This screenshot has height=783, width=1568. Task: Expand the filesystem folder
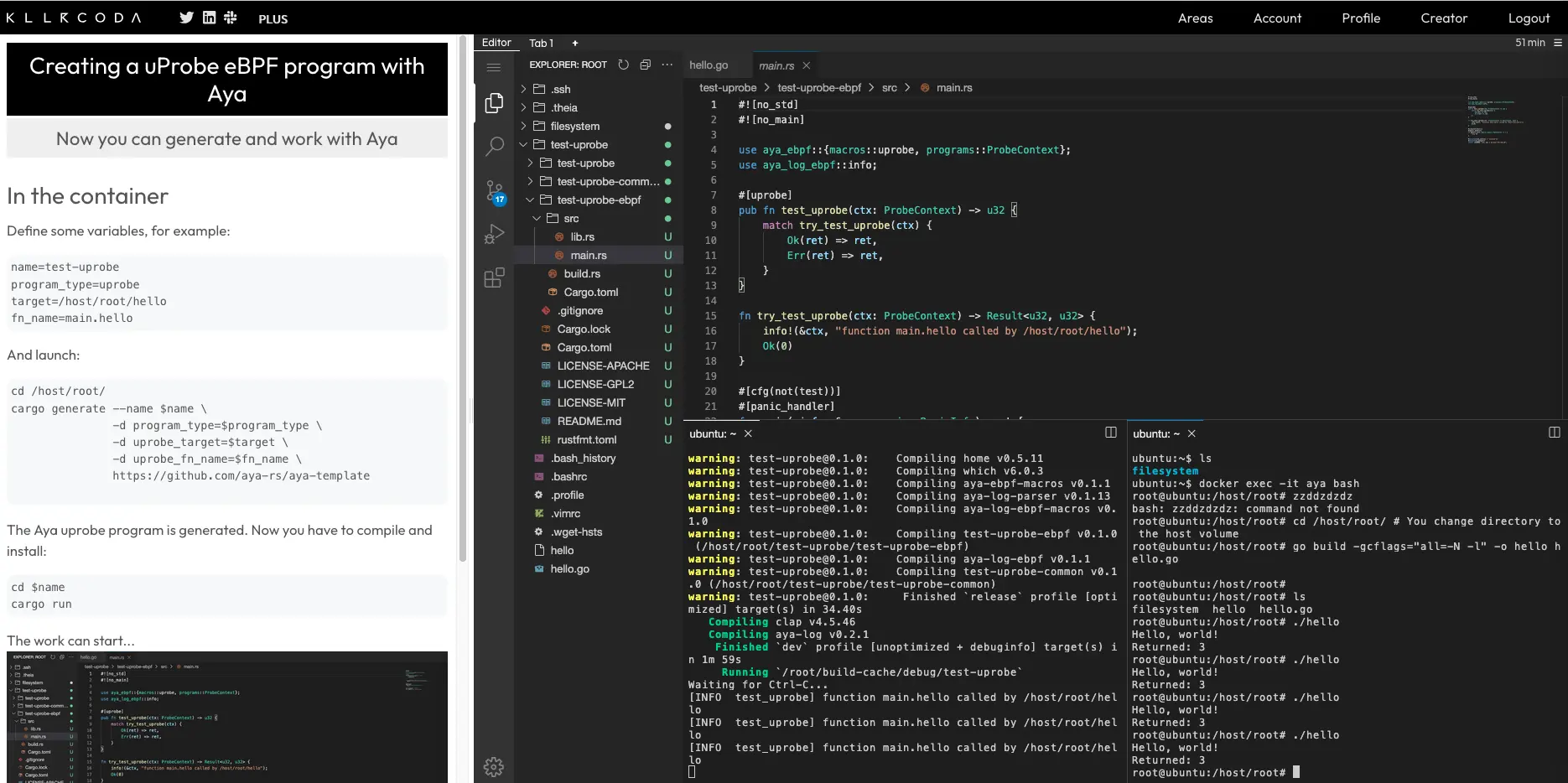(599, 126)
